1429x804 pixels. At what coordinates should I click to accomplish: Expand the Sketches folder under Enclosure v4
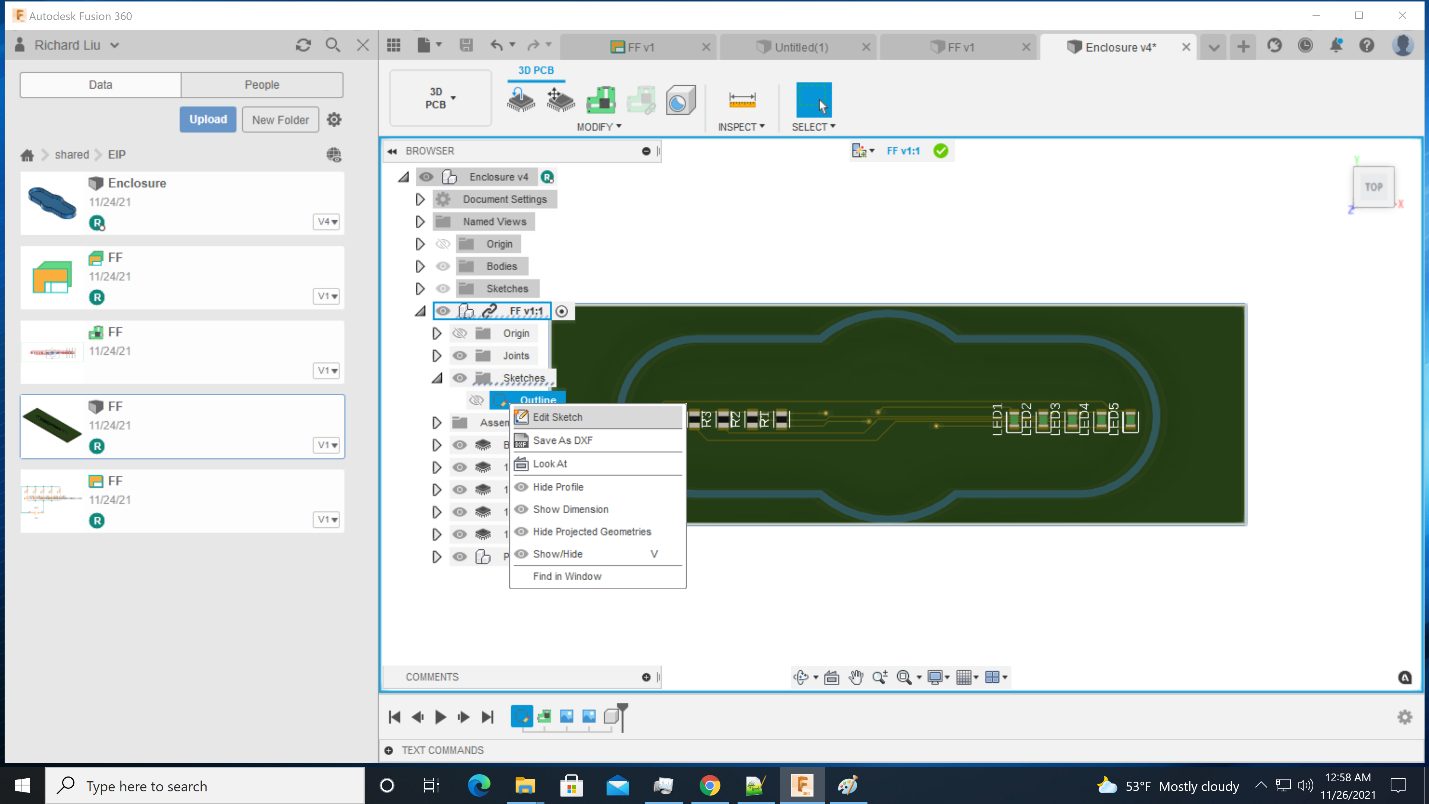pyautogui.click(x=420, y=288)
